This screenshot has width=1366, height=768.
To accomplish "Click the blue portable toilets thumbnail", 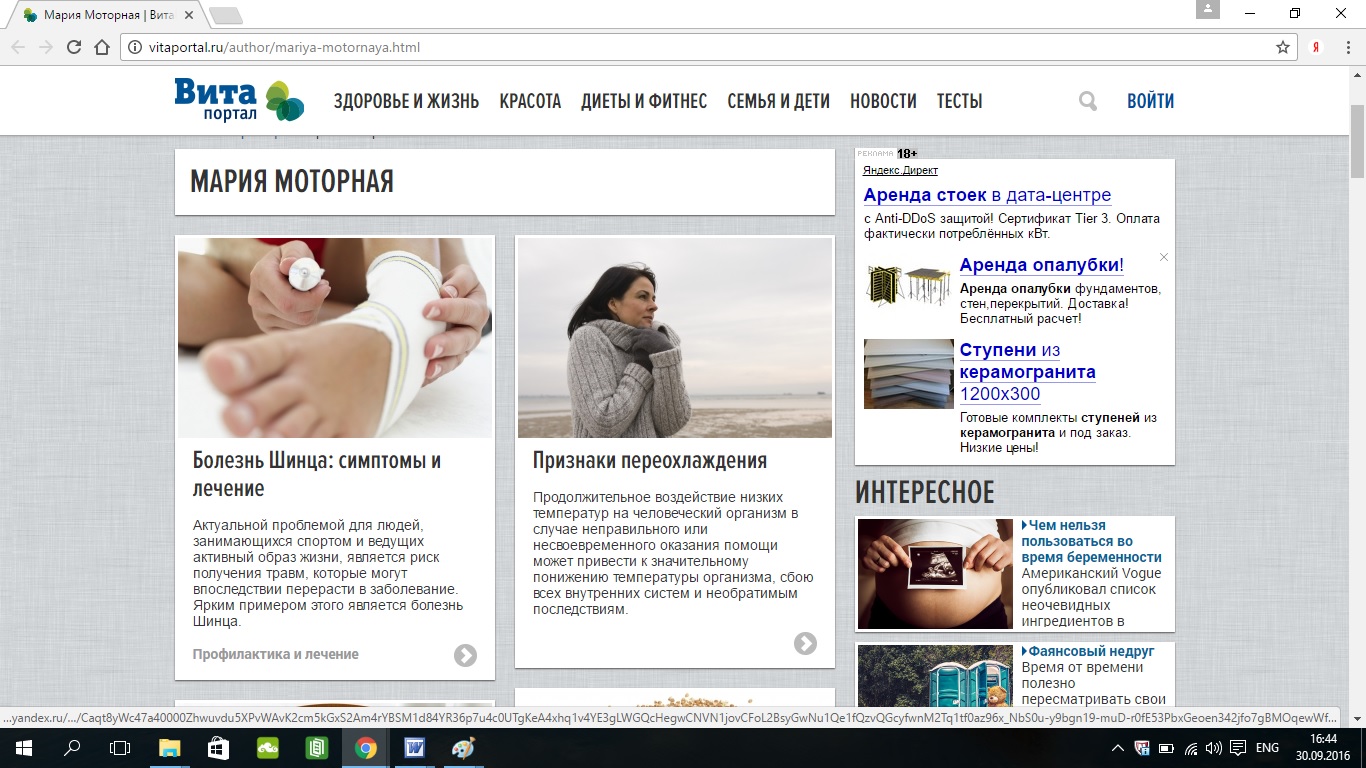I will [x=936, y=676].
